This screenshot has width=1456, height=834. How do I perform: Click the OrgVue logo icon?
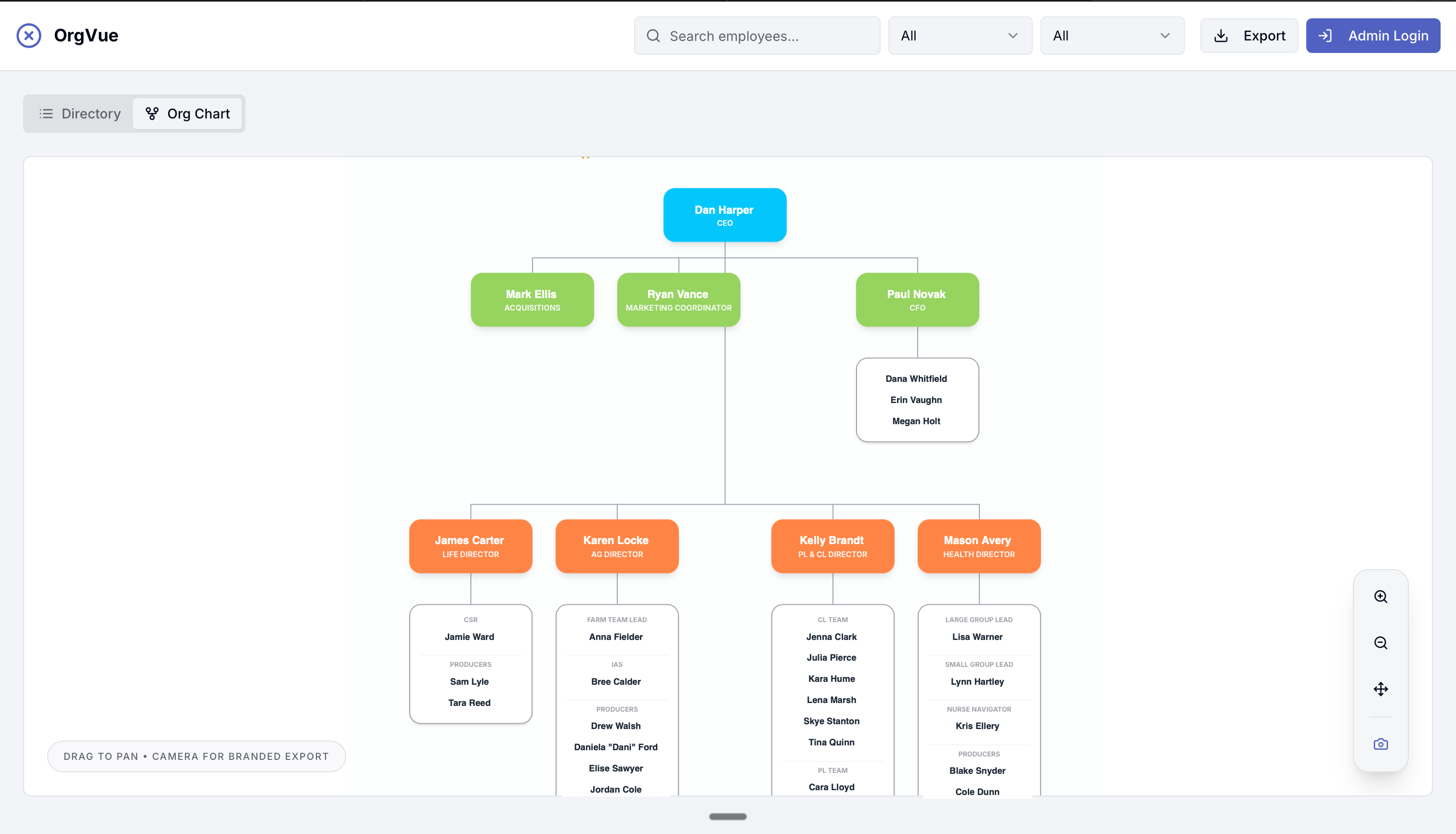tap(28, 36)
